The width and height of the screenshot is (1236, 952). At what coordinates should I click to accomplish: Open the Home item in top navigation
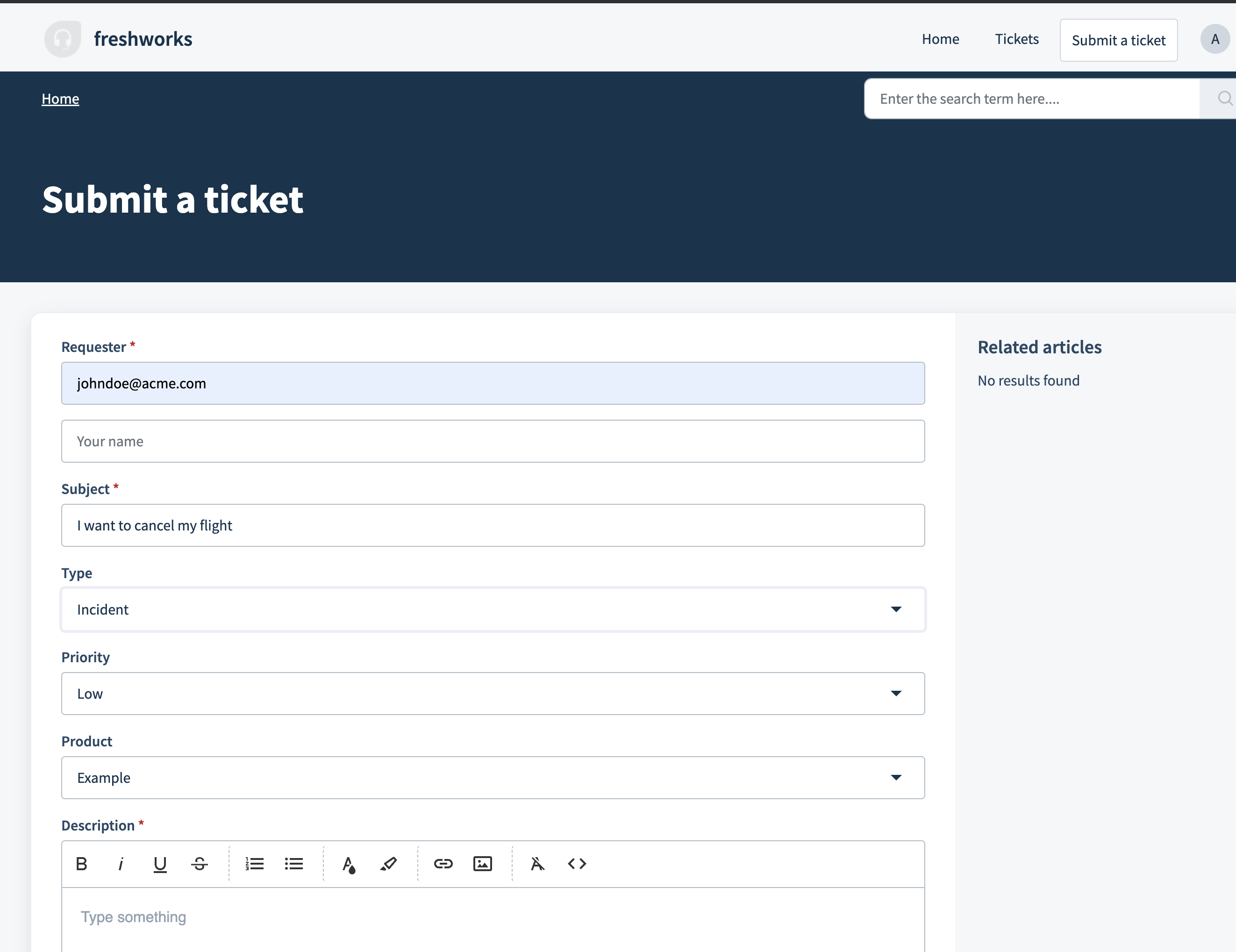[940, 39]
